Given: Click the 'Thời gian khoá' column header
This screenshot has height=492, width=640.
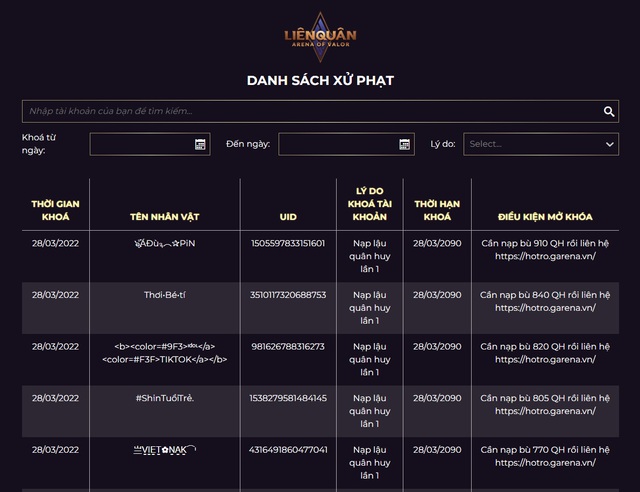Looking at the screenshot, I should (x=55, y=210).
